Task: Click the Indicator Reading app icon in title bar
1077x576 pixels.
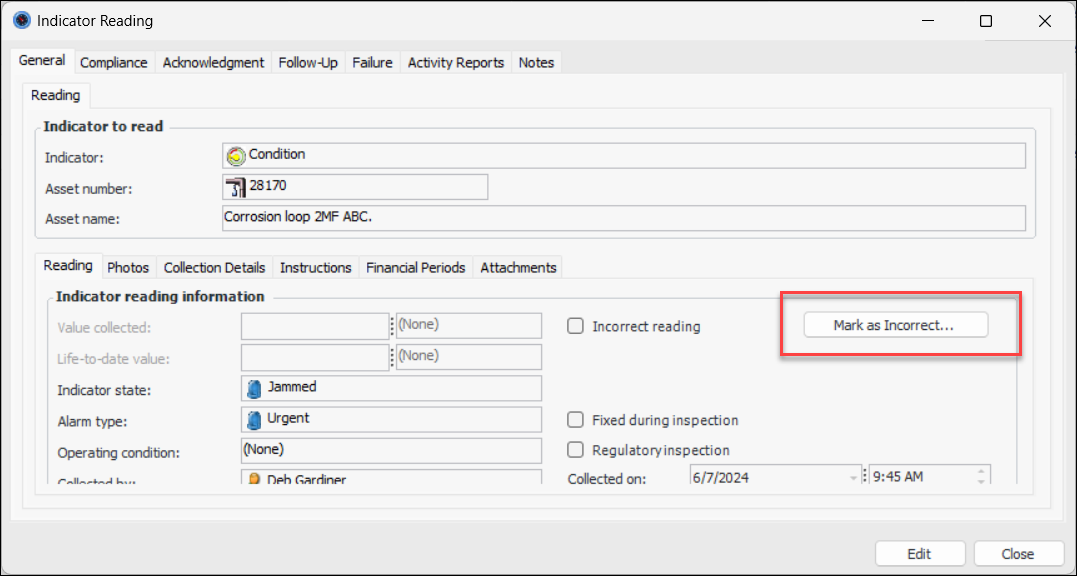Action: pyautogui.click(x=22, y=21)
